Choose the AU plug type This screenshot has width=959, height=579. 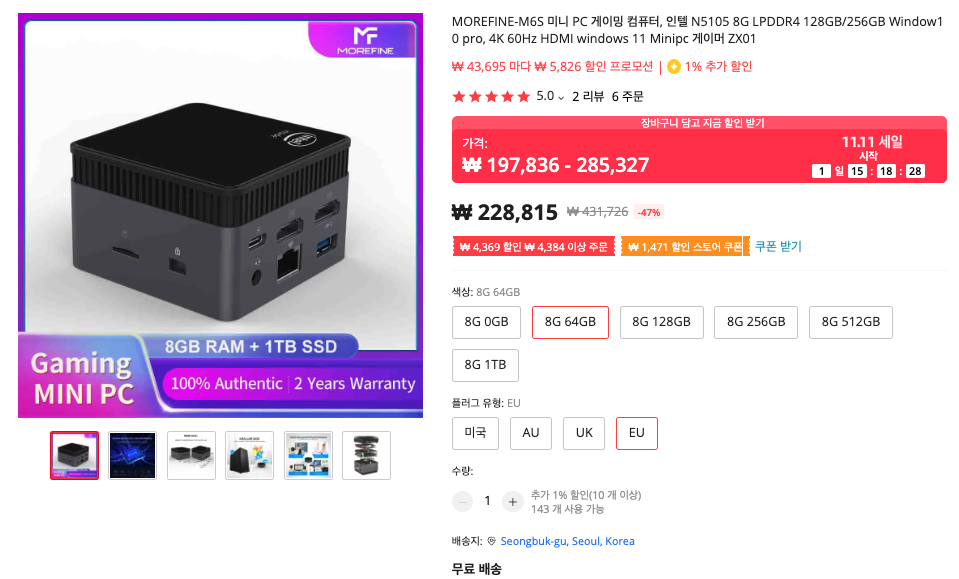531,433
